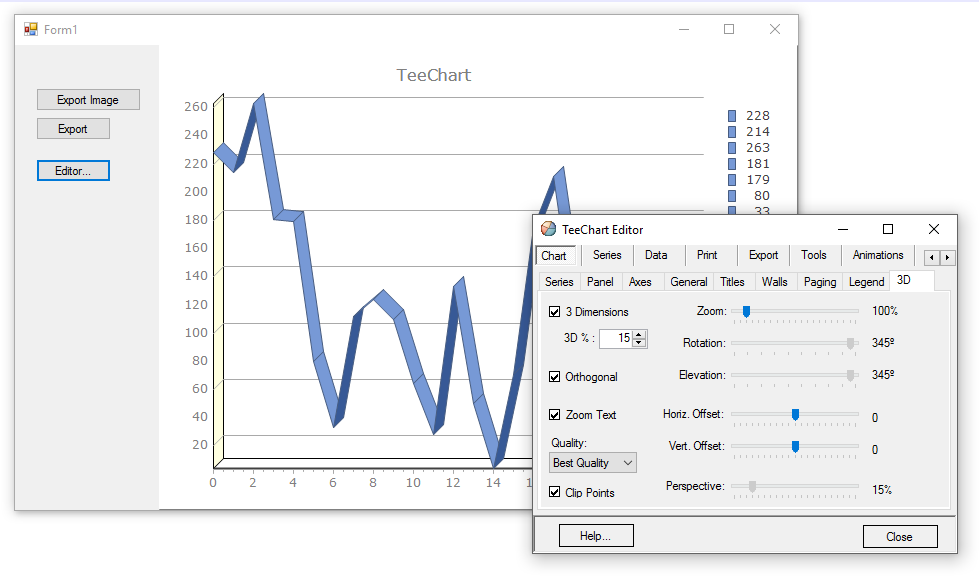This screenshot has width=979, height=579.
Task: Uncheck the 3 Dimensions checkbox
Action: [554, 312]
